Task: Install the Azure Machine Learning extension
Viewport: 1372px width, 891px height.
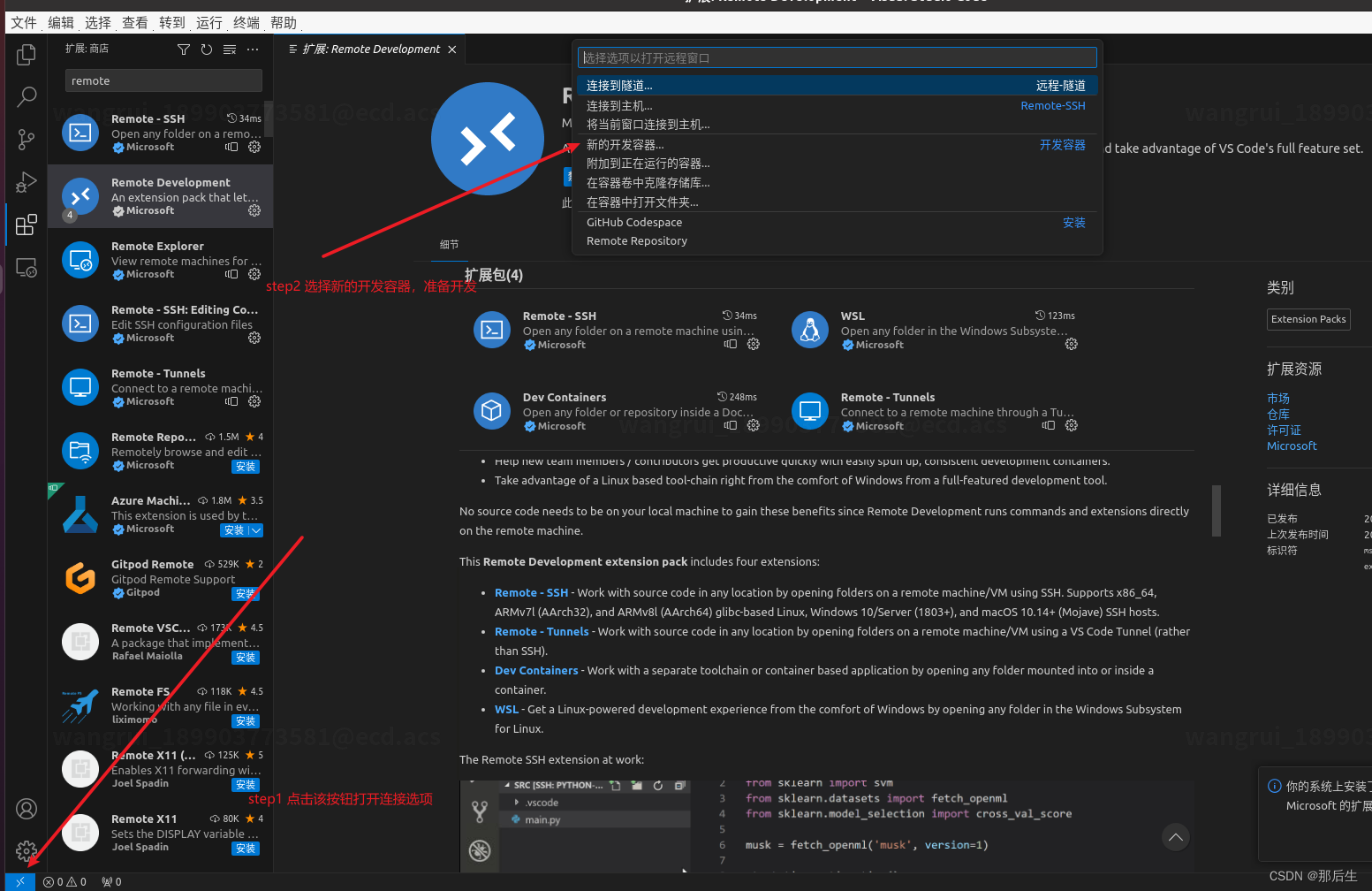Action: pos(234,530)
